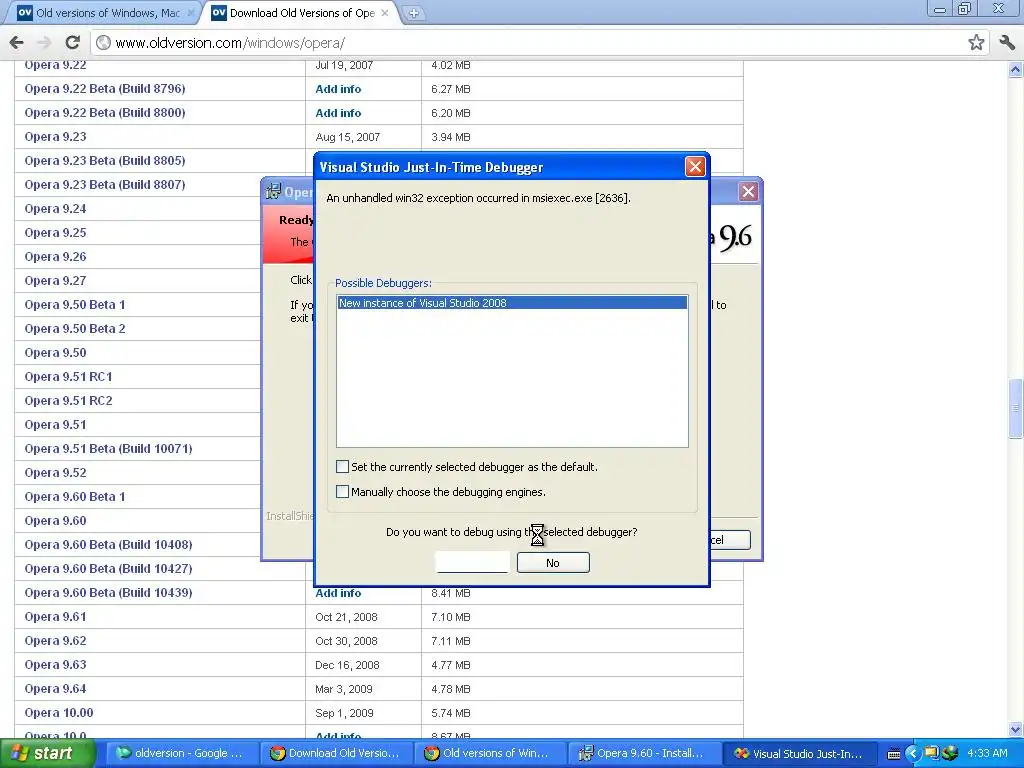The image size is (1024, 768).
Task: Click the blank button left of No
Action: pyautogui.click(x=472, y=563)
